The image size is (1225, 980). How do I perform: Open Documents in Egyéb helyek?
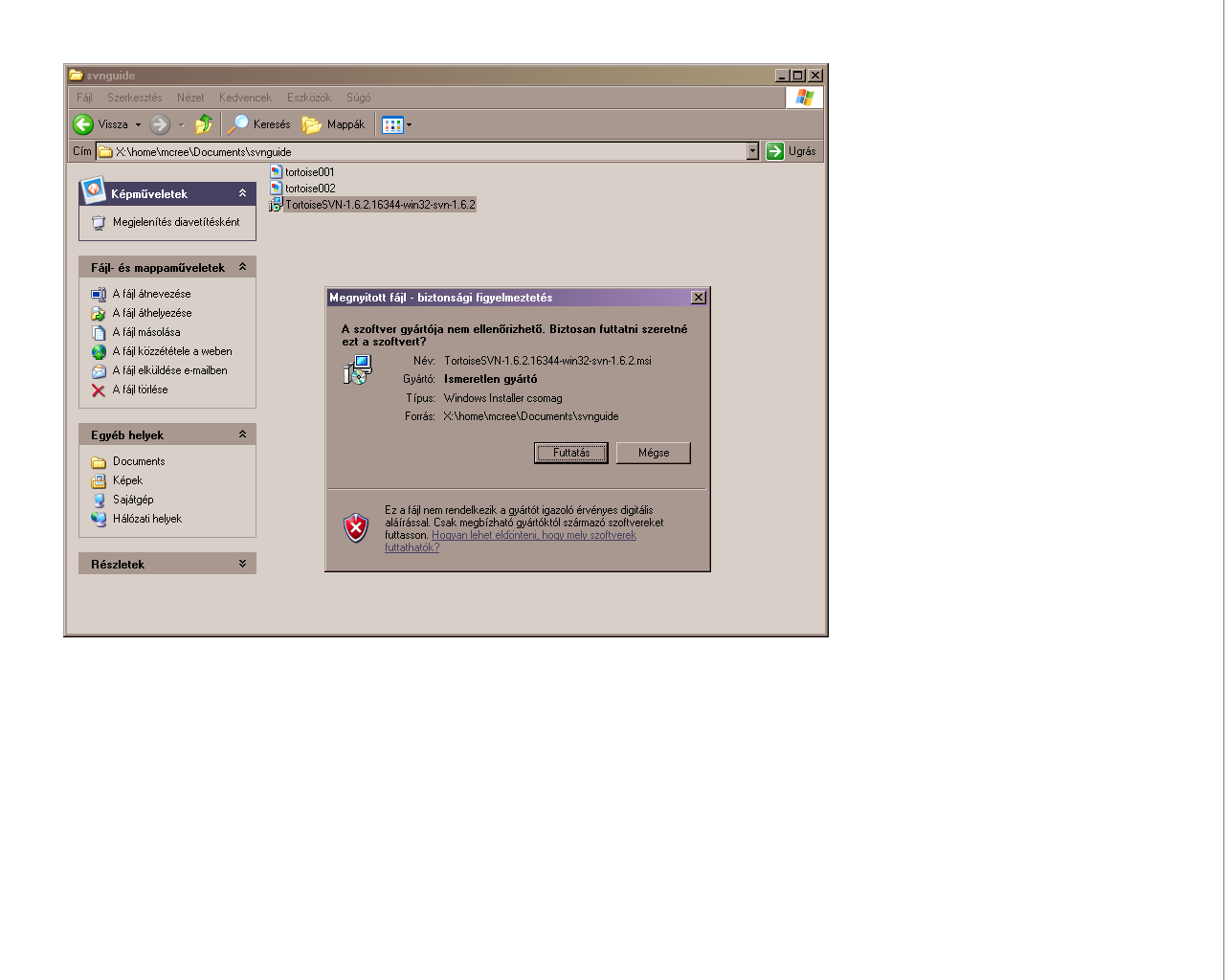pos(139,461)
